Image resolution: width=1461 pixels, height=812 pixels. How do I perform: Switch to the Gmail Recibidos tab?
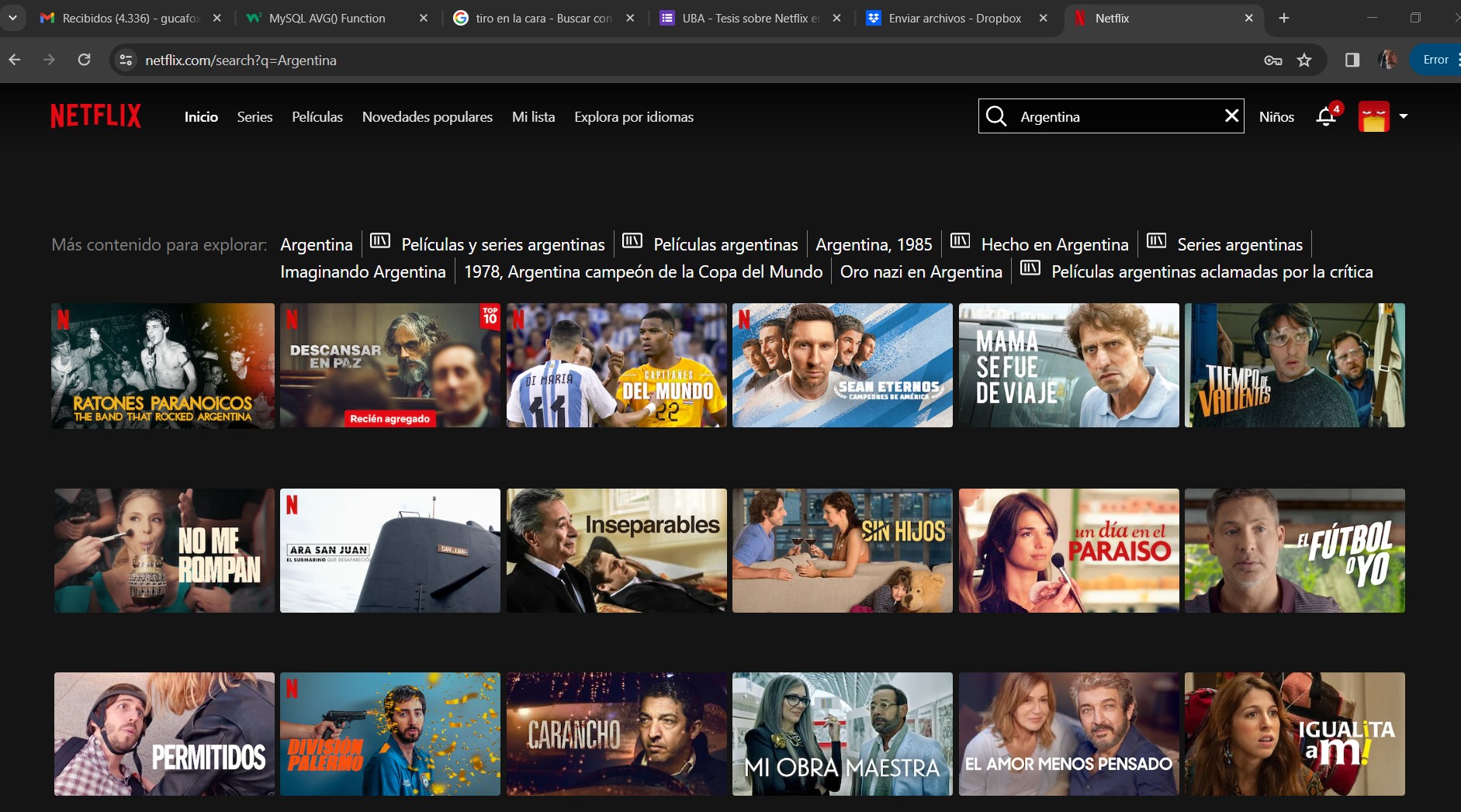pyautogui.click(x=130, y=18)
